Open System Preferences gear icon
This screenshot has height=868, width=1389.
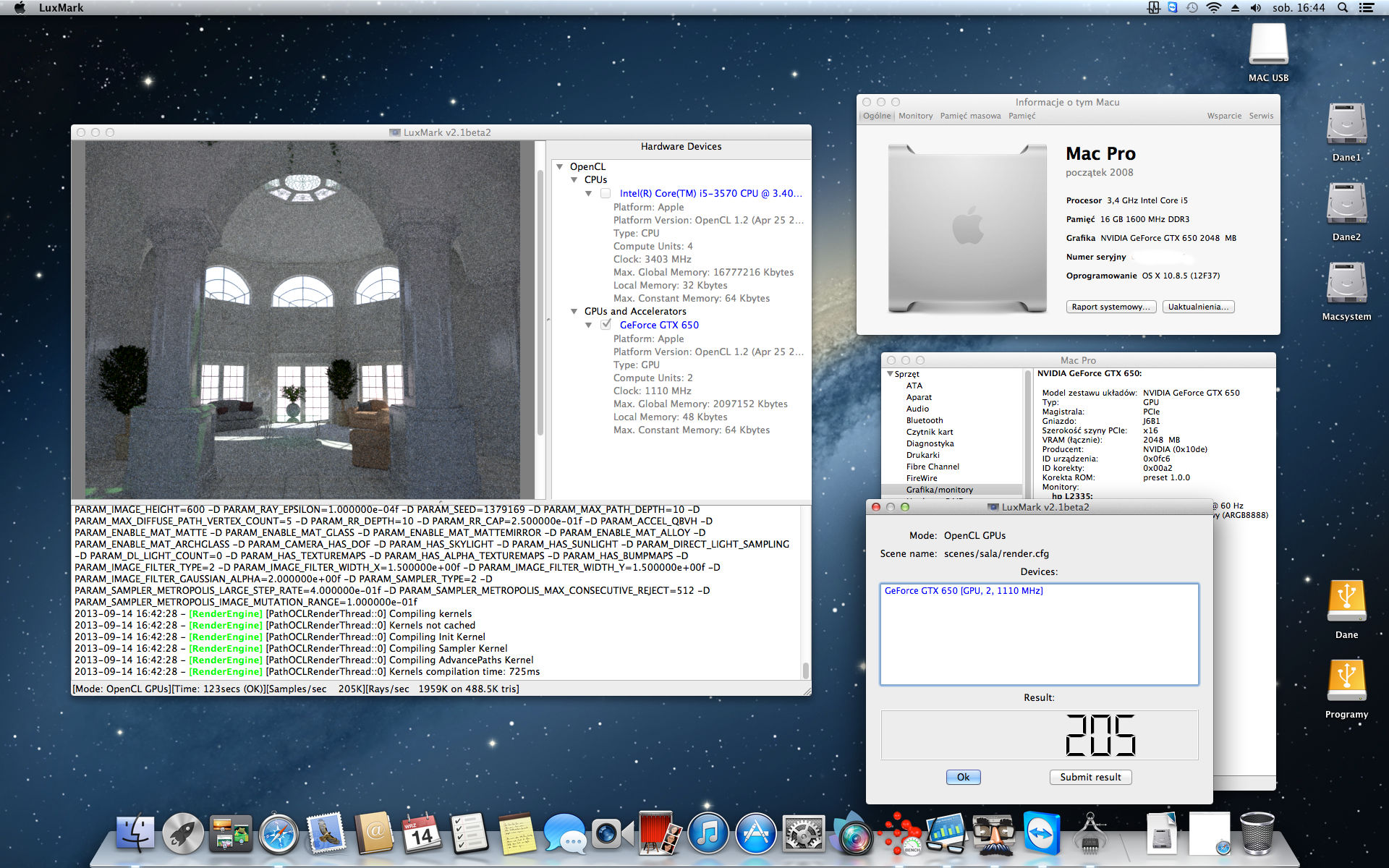[x=803, y=833]
